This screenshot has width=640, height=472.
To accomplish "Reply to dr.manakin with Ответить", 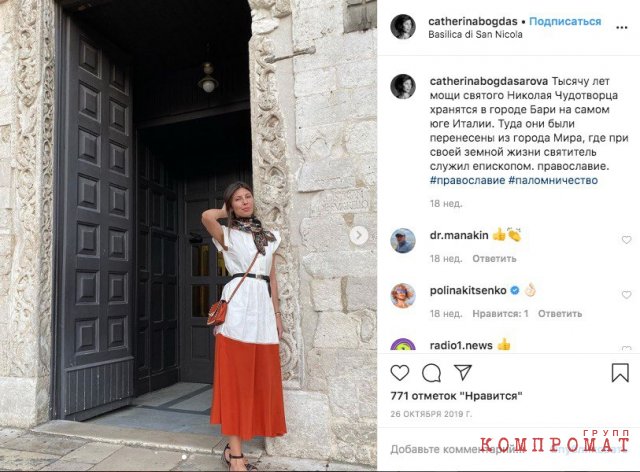I will point(494,258).
